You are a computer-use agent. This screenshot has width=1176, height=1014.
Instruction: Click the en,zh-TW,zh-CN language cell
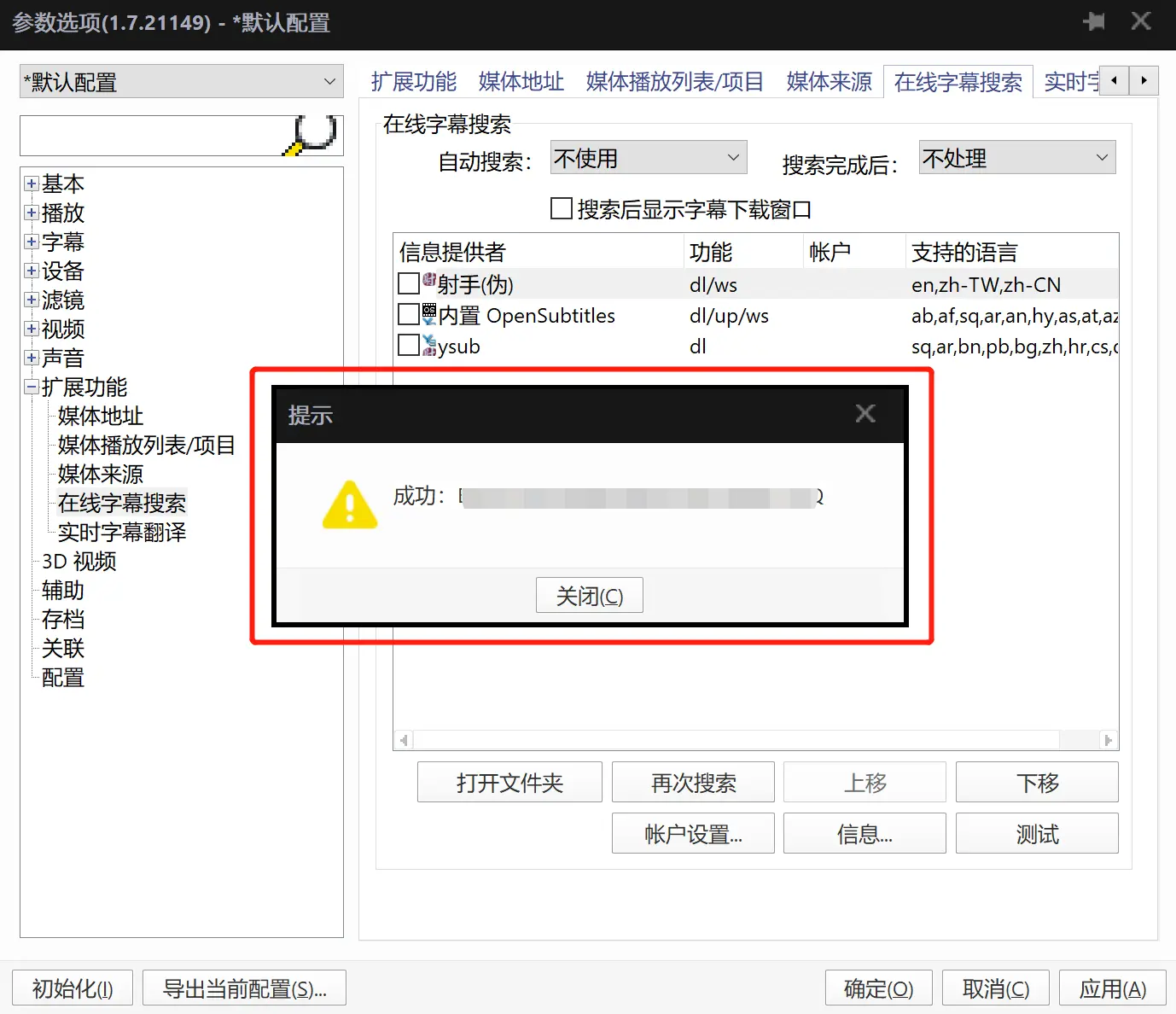pyautogui.click(x=986, y=284)
